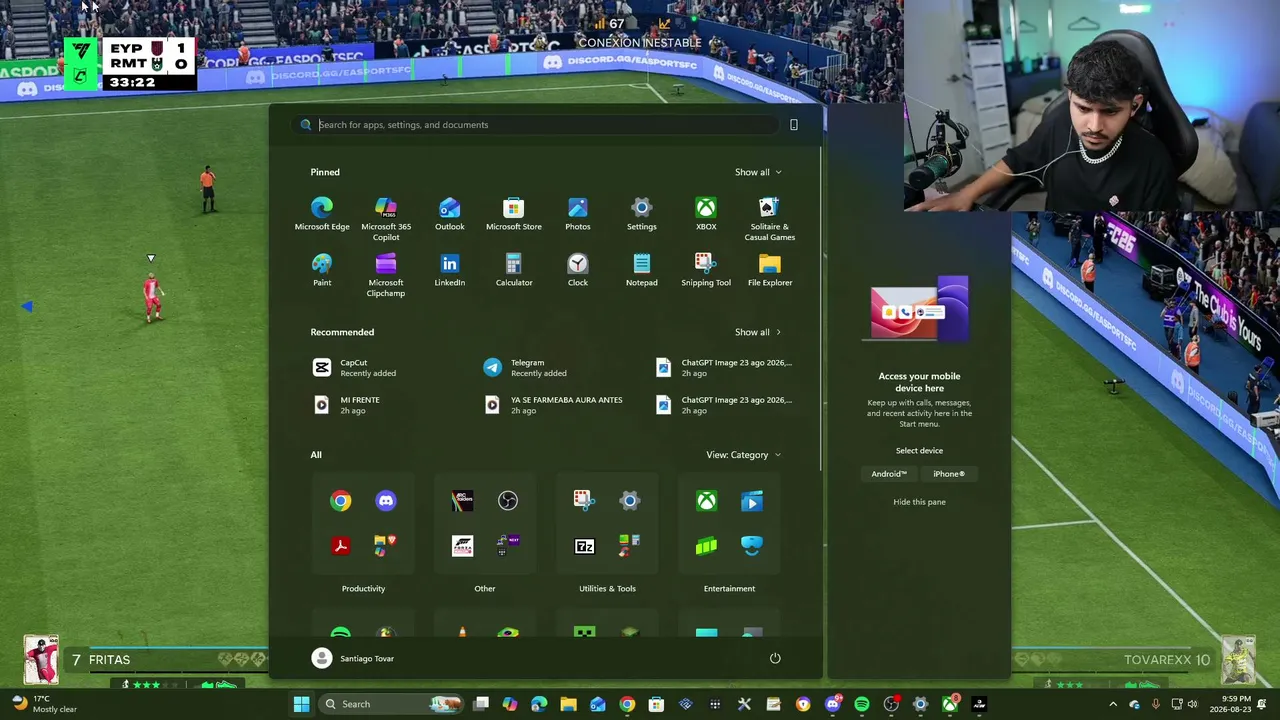The width and height of the screenshot is (1280, 720).
Task: Expand the Other category folder label
Action: [485, 589]
